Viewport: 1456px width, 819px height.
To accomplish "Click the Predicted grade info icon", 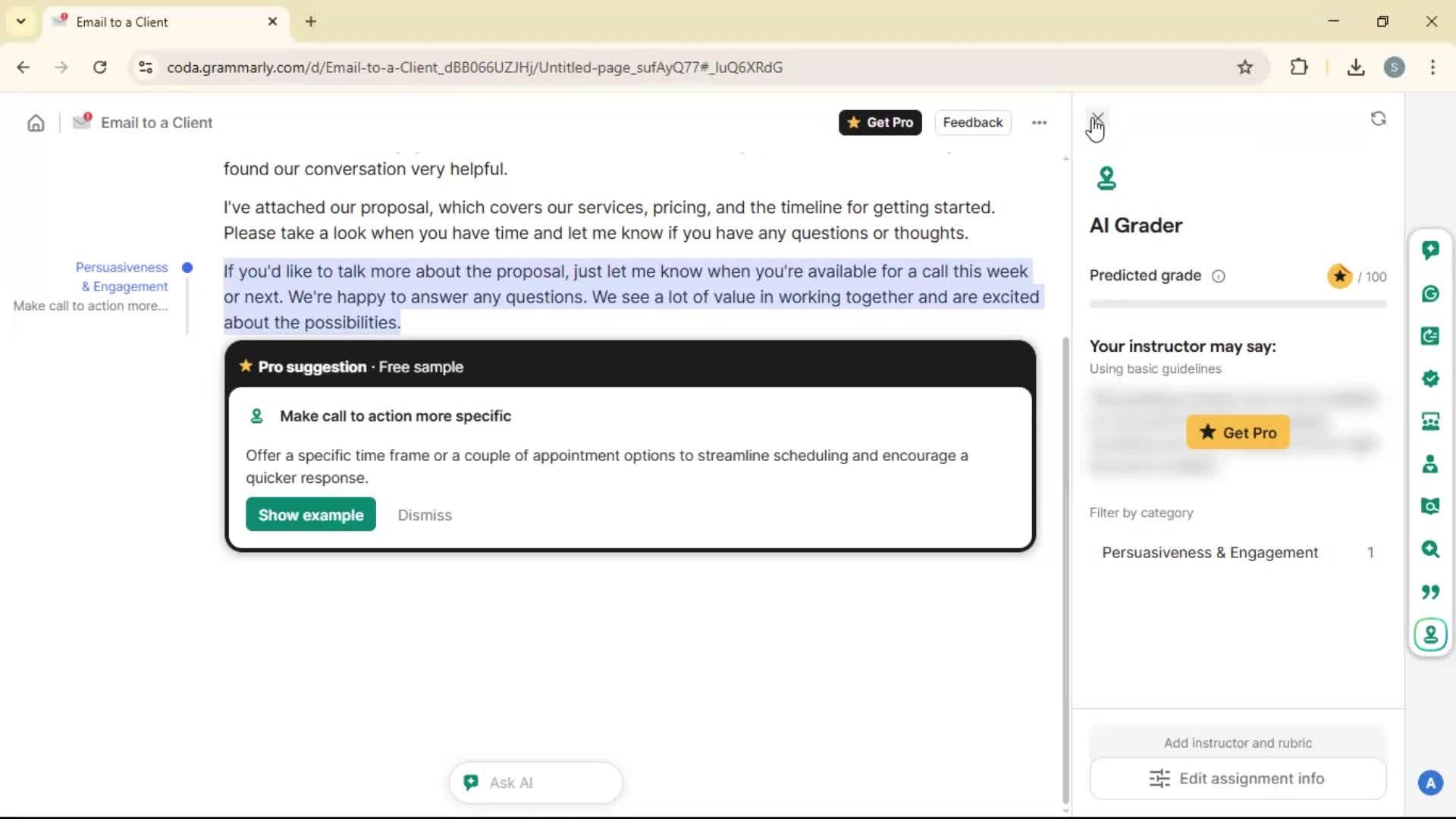I will click(x=1218, y=276).
